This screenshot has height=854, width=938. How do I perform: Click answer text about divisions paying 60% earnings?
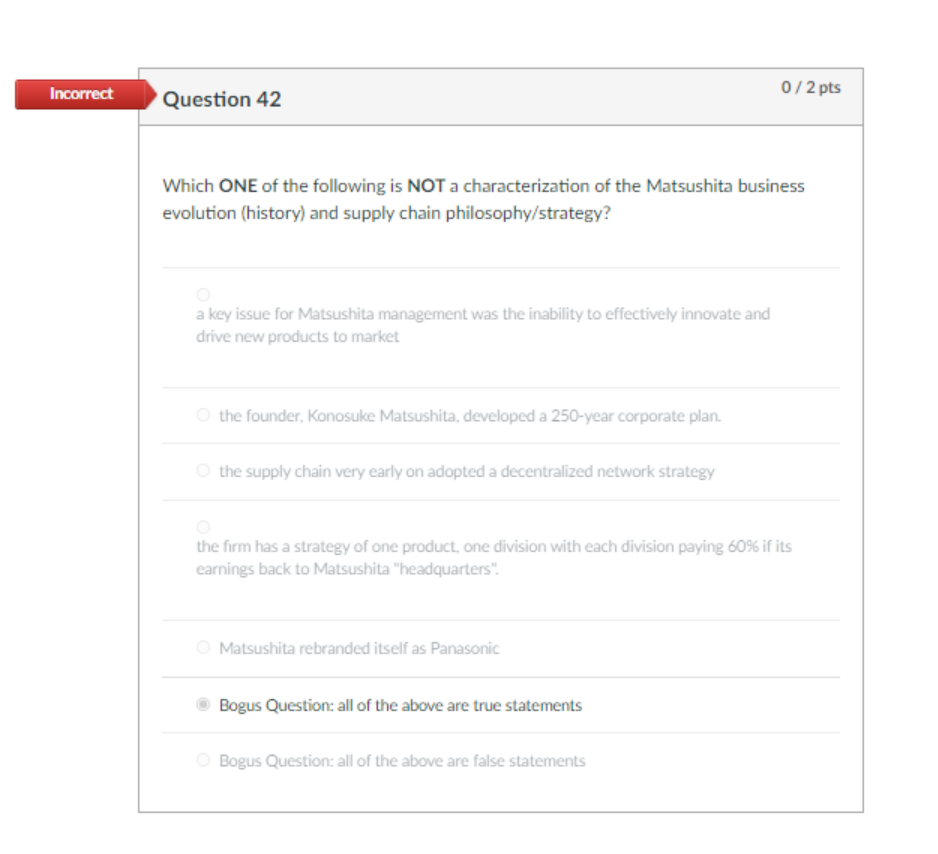pyautogui.click(x=494, y=557)
